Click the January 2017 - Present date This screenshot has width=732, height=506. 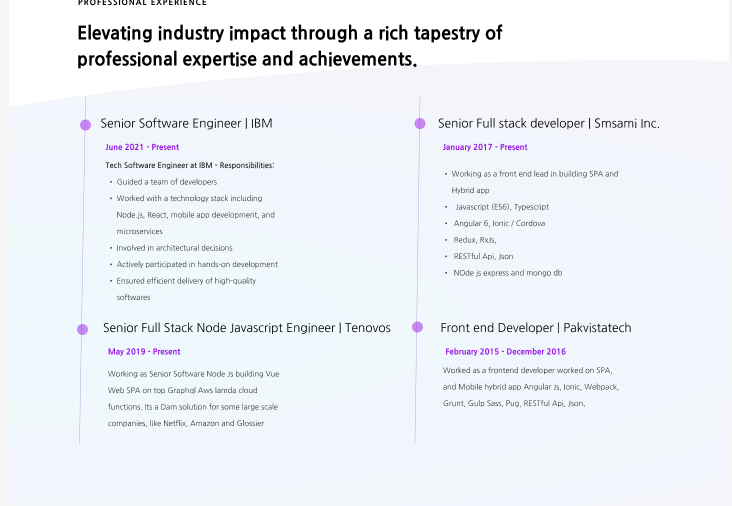pos(485,147)
